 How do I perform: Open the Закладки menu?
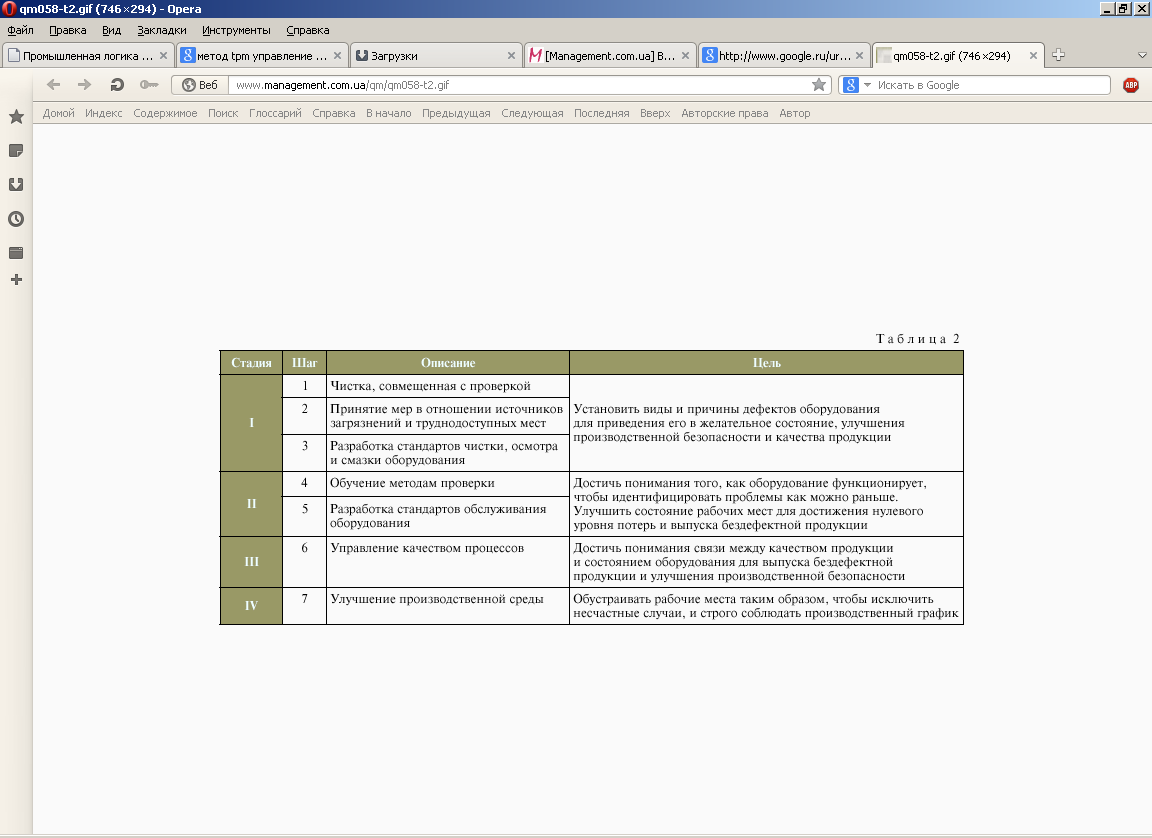[162, 30]
